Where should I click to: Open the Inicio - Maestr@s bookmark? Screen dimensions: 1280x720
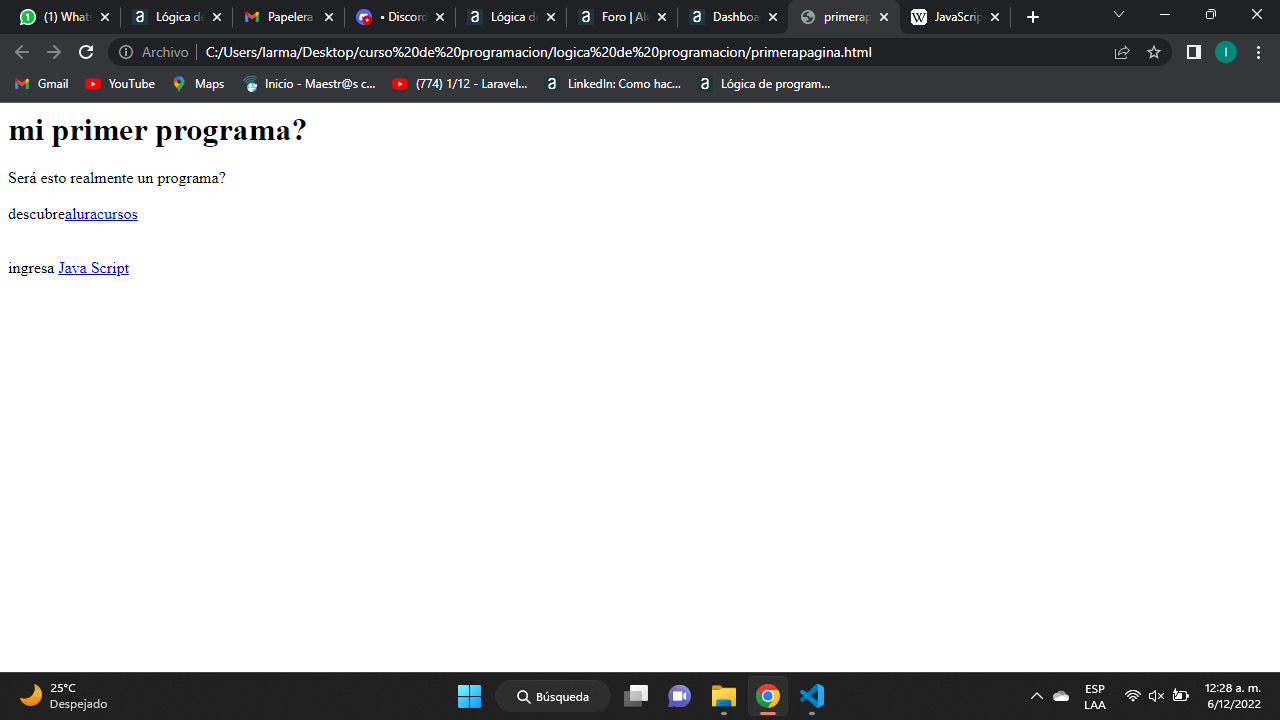(310, 84)
